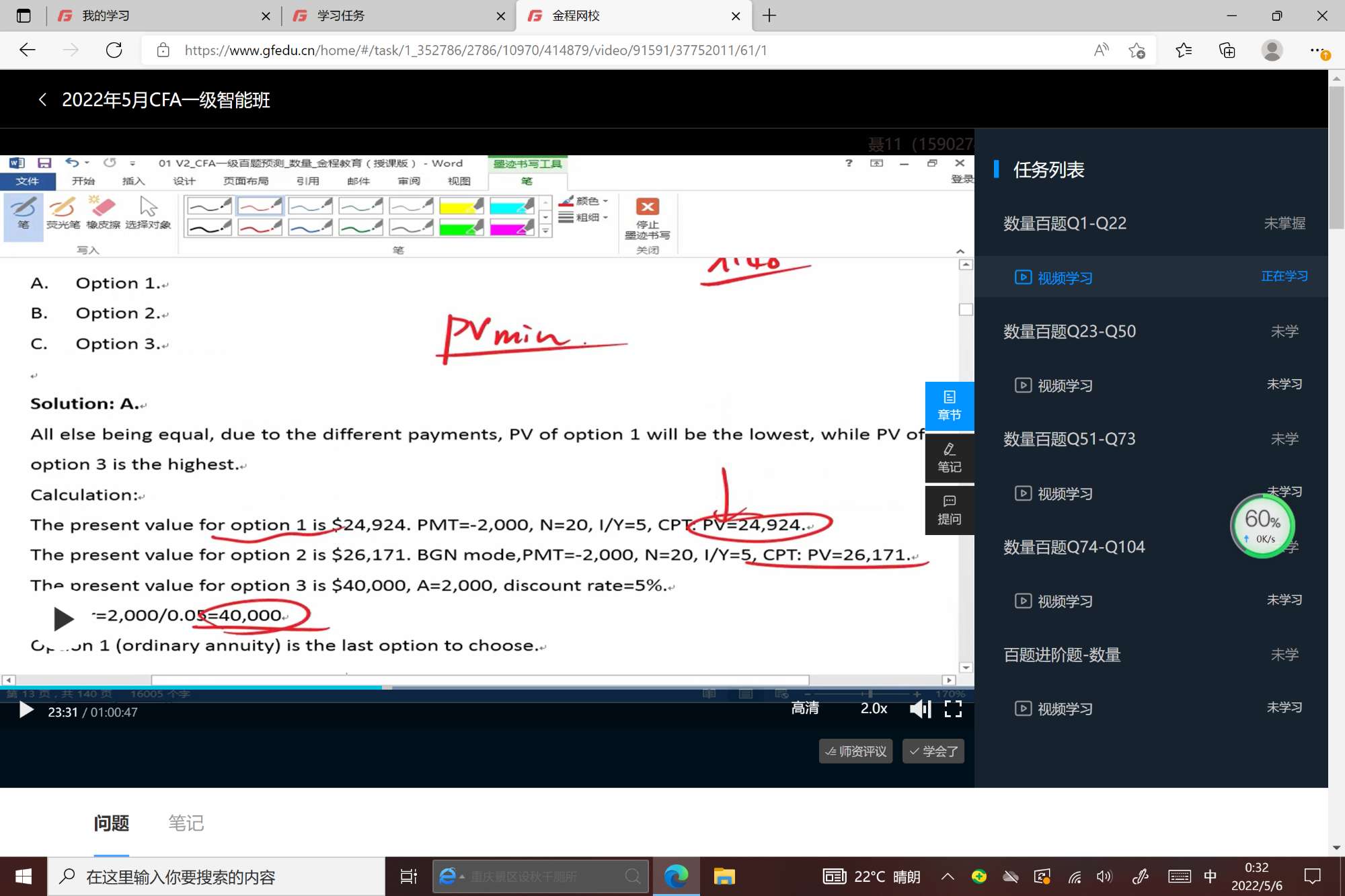Select the 笔记 tab below video

(x=186, y=823)
